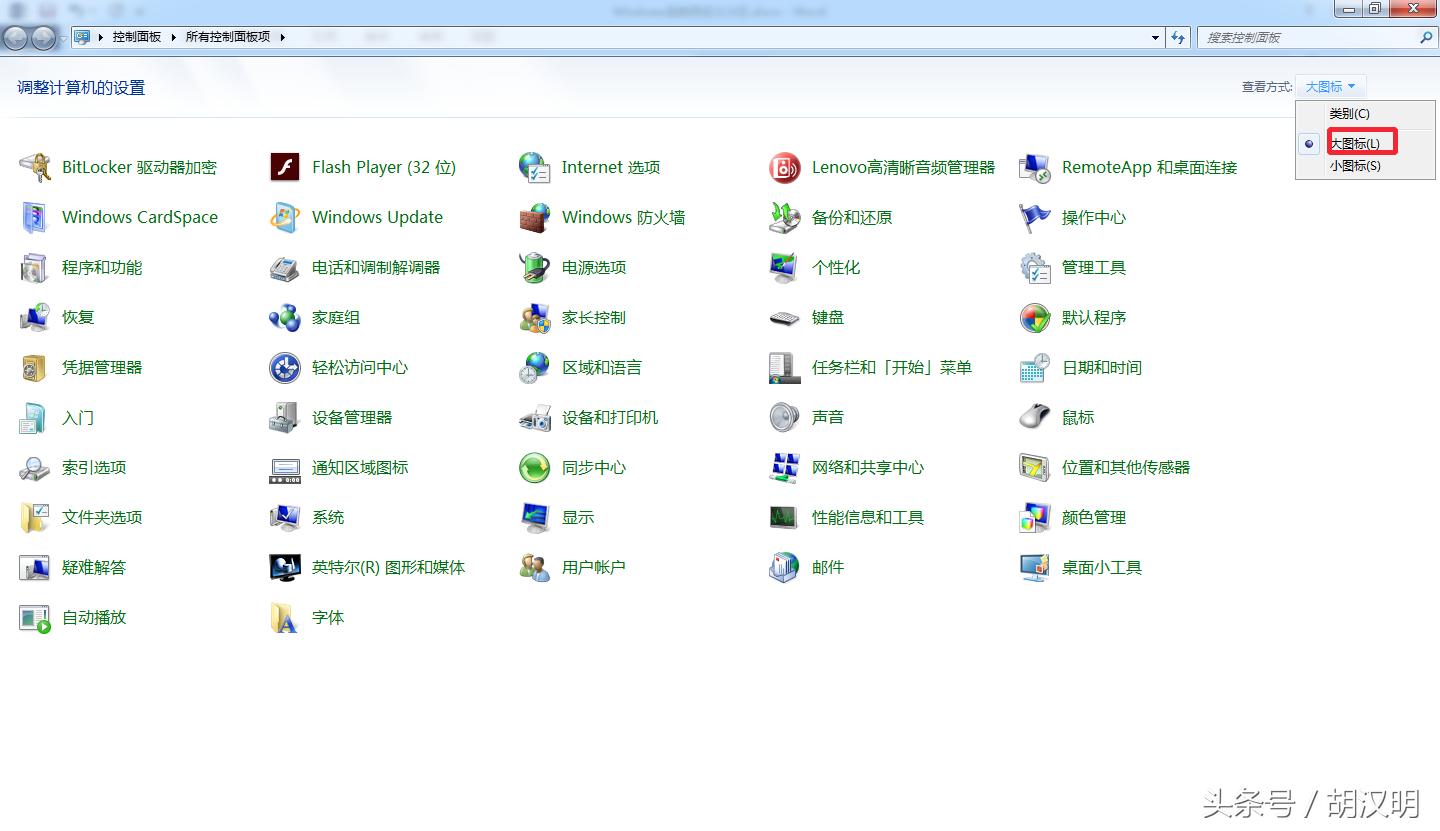Screen dimensions: 1440x831
Task: Open the 查看方式 dropdown
Action: (x=1331, y=86)
